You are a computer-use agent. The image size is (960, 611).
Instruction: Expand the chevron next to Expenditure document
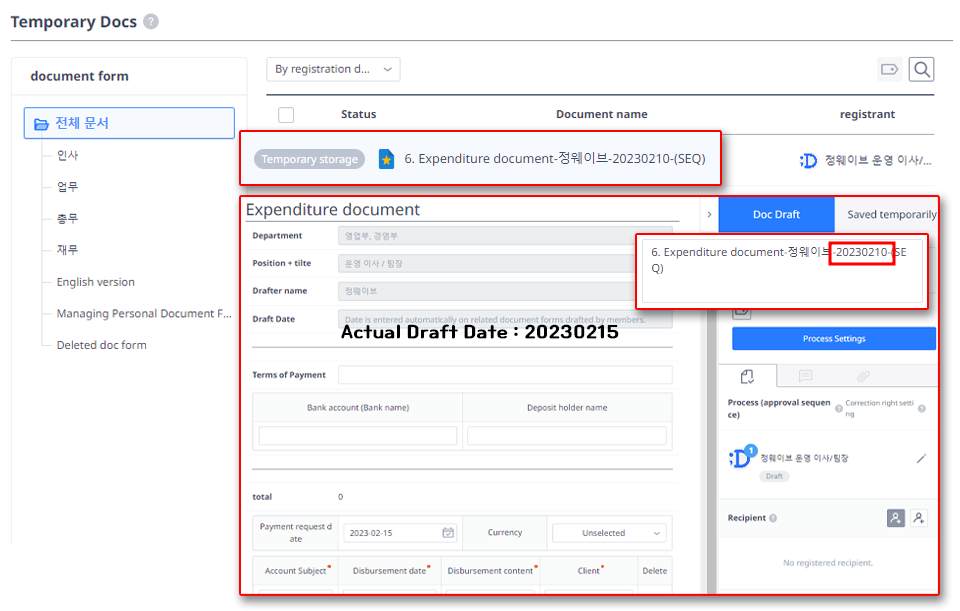(710, 214)
